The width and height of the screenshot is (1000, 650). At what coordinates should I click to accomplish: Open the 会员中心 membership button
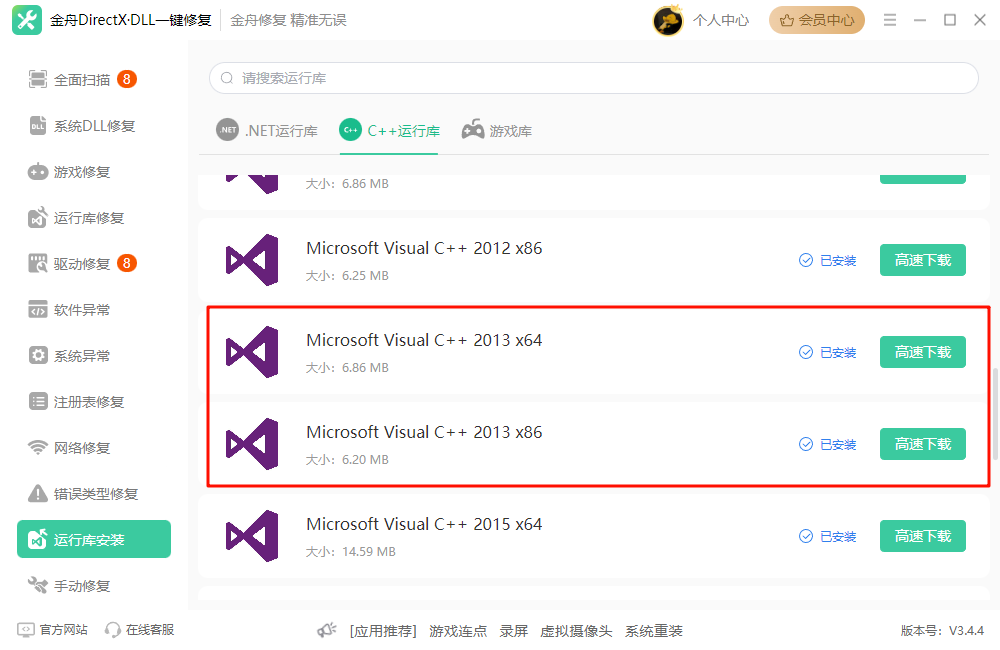[816, 20]
